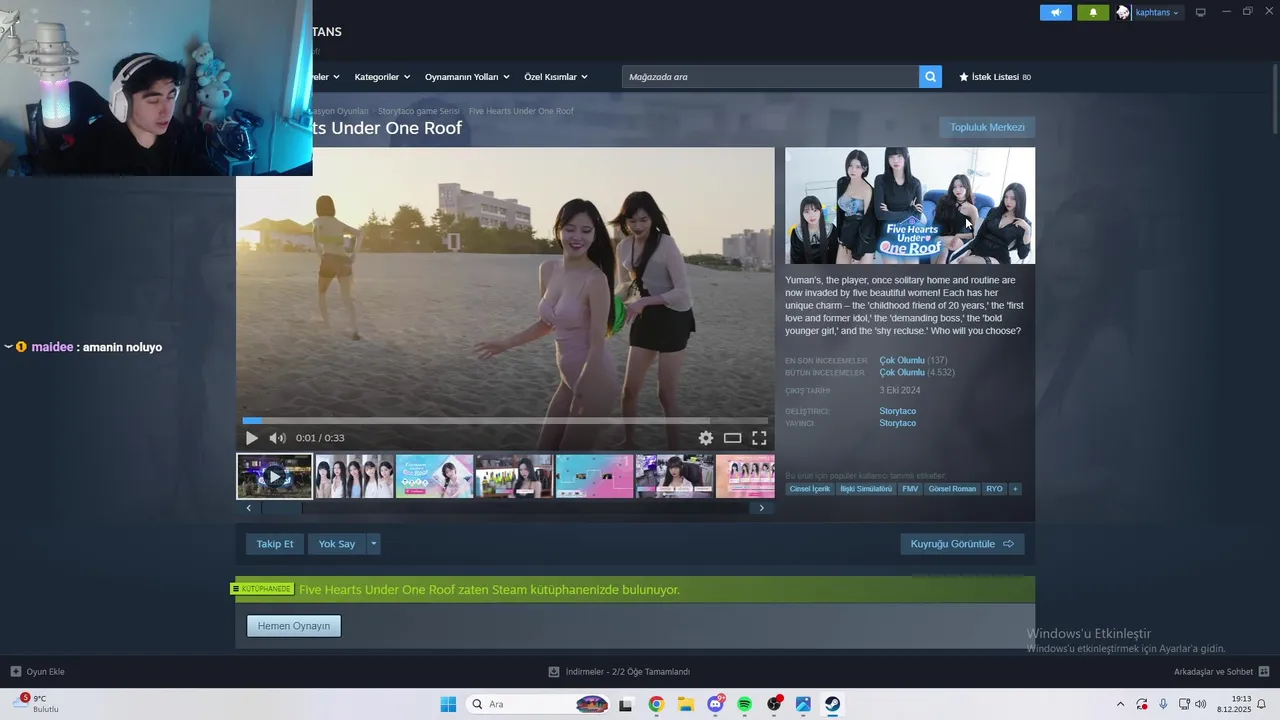The height and width of the screenshot is (720, 1280).
Task: Click the thumbnail strip scrollbar handle
Action: 281,508
